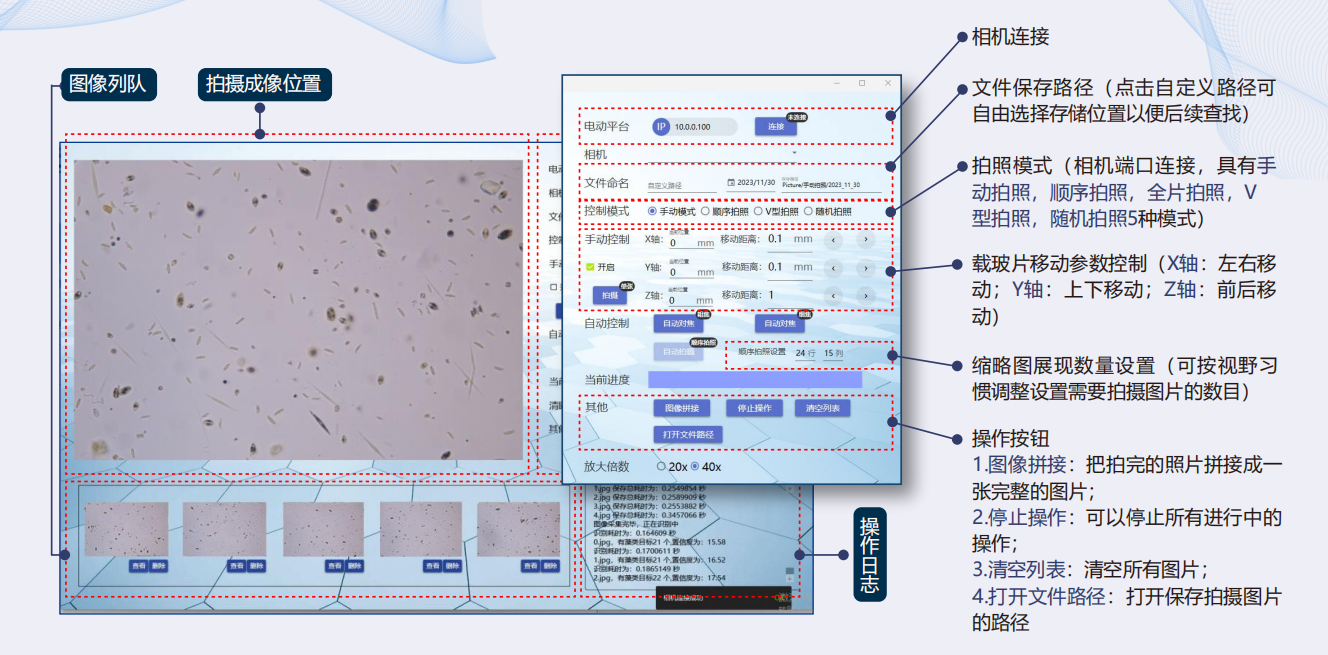Click the calendar icon next to 2023/11/30
Screen dimensions: 1328x655
click(x=731, y=183)
